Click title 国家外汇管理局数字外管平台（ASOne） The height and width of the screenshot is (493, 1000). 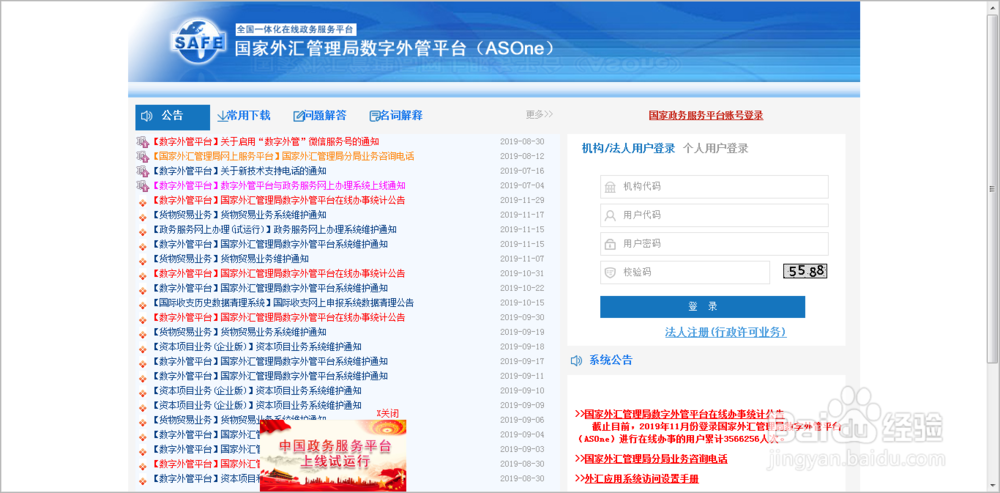click(395, 48)
